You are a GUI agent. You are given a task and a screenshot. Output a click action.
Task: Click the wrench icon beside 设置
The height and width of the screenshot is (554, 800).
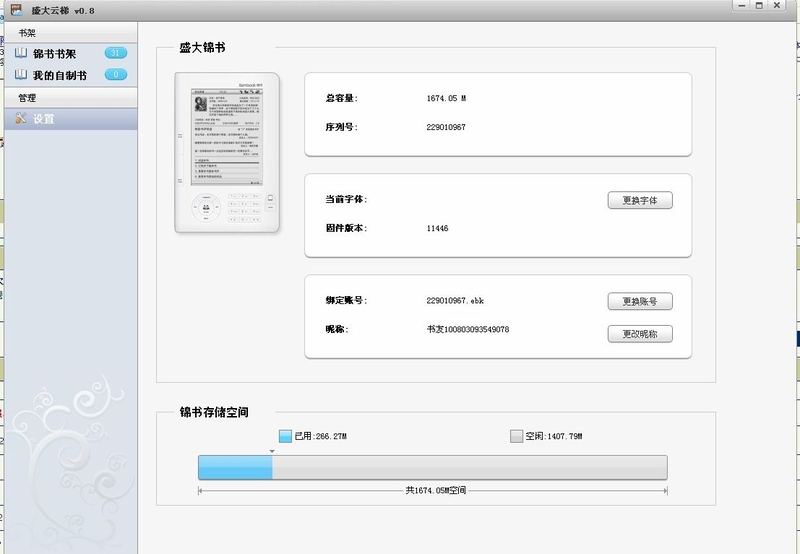pyautogui.click(x=20, y=118)
